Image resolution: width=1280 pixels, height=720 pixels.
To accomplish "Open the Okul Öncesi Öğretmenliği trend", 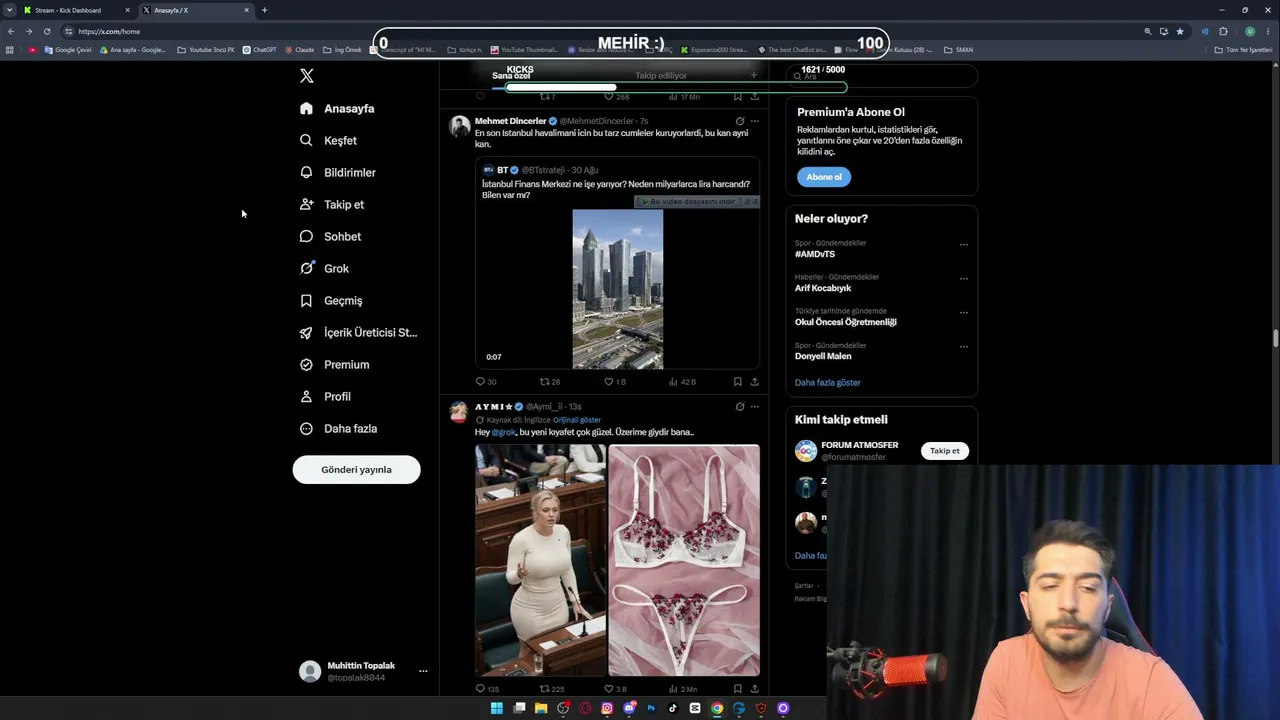I will 846,322.
